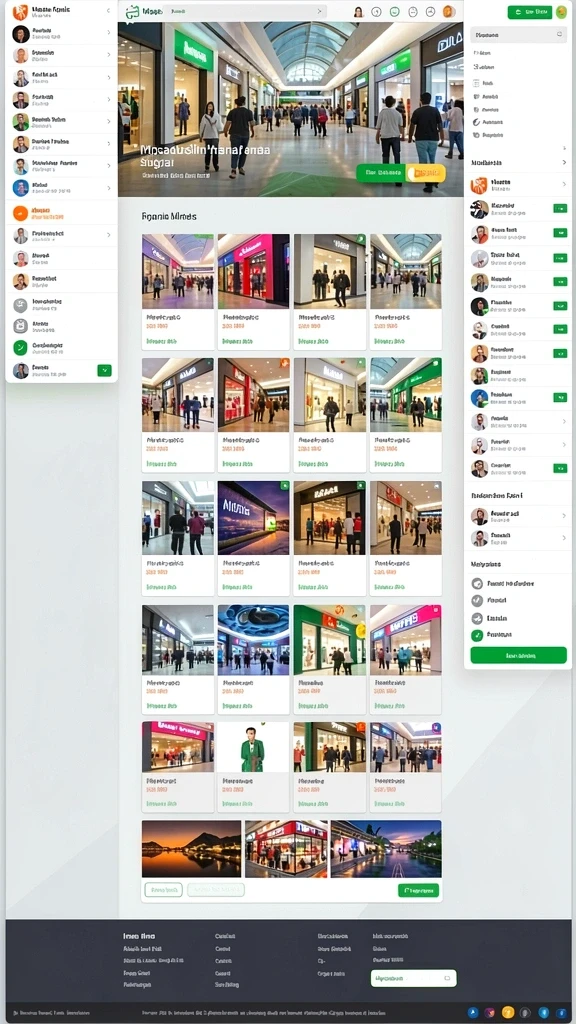Click the small icon inside the footer white field
This screenshot has width=576, height=1024.
(x=447, y=978)
